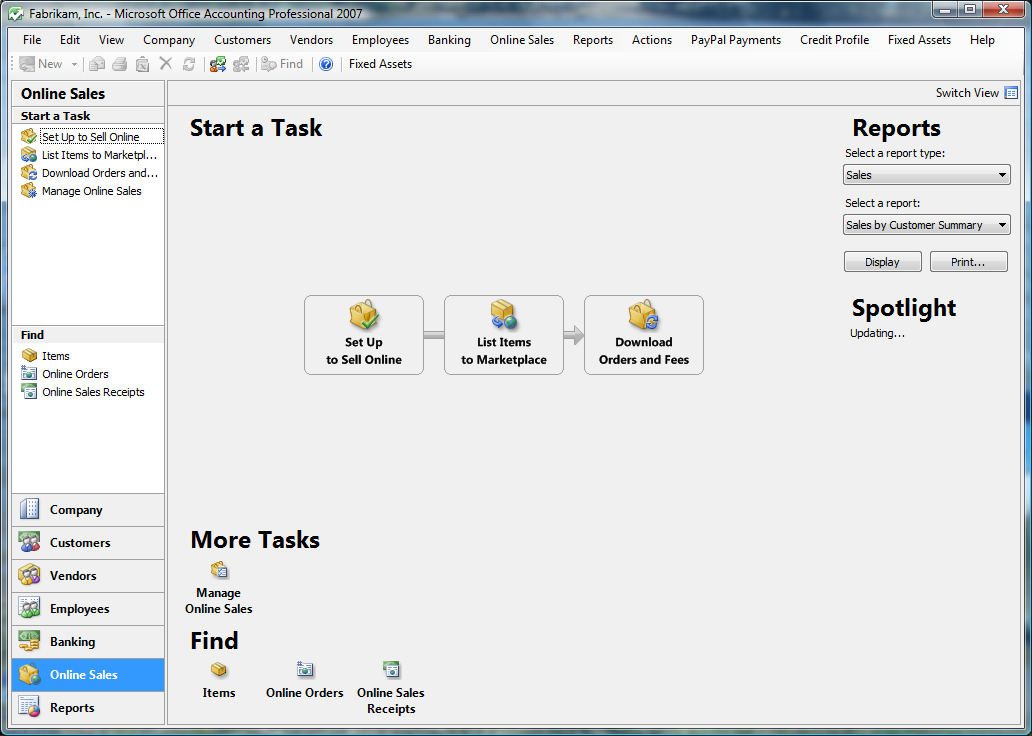Viewport: 1032px width, 736px height.
Task: Open the Banking menu
Action: click(450, 39)
